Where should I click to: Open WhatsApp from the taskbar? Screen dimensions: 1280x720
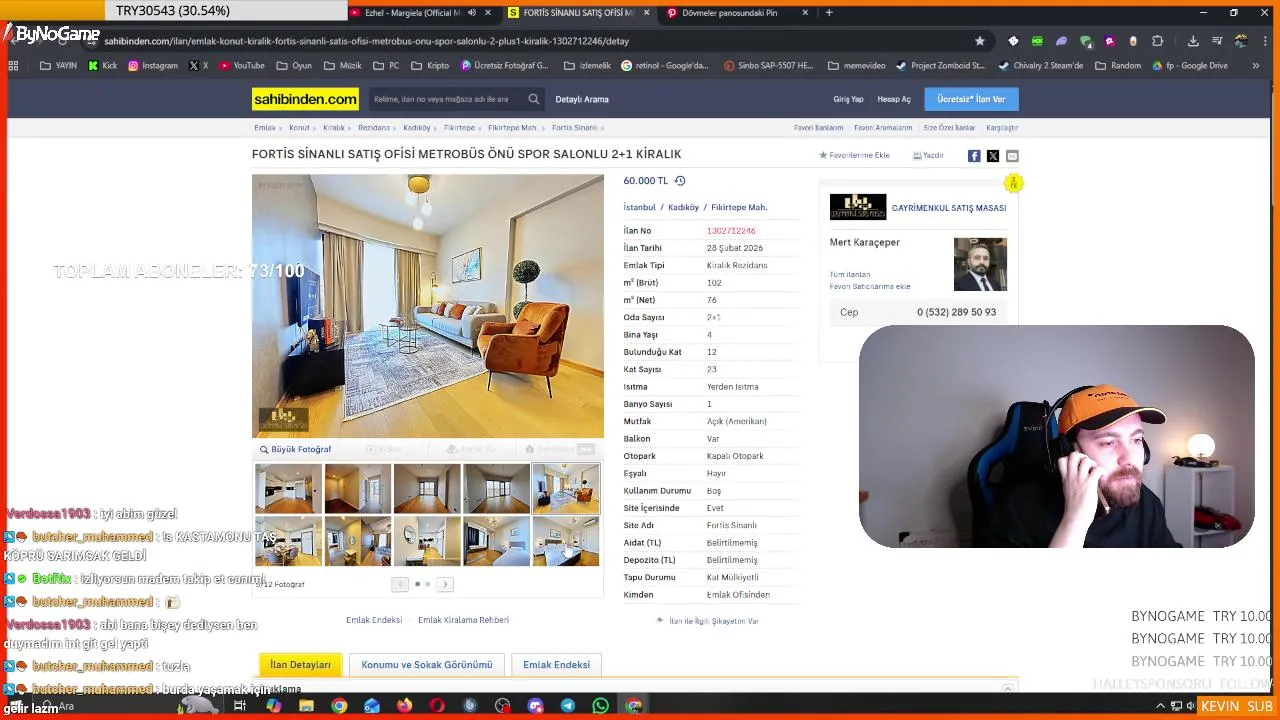(600, 706)
